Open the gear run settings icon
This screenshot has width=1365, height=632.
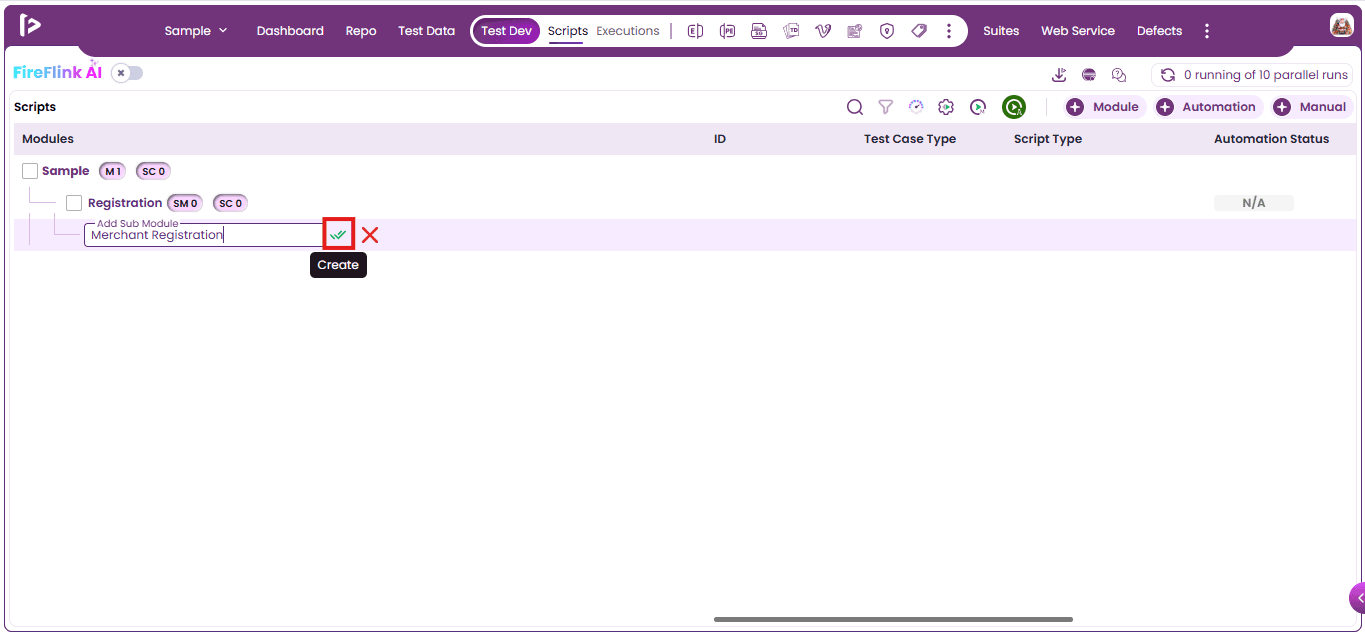[946, 107]
